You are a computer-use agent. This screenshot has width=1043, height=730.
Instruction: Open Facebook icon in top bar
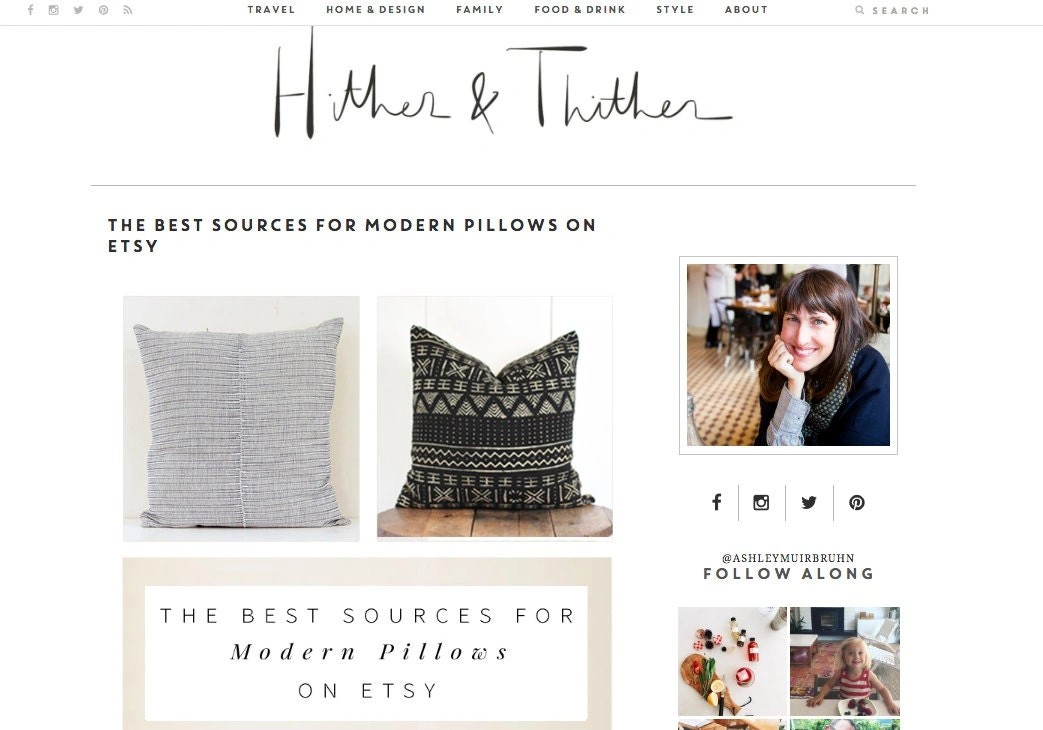point(31,10)
